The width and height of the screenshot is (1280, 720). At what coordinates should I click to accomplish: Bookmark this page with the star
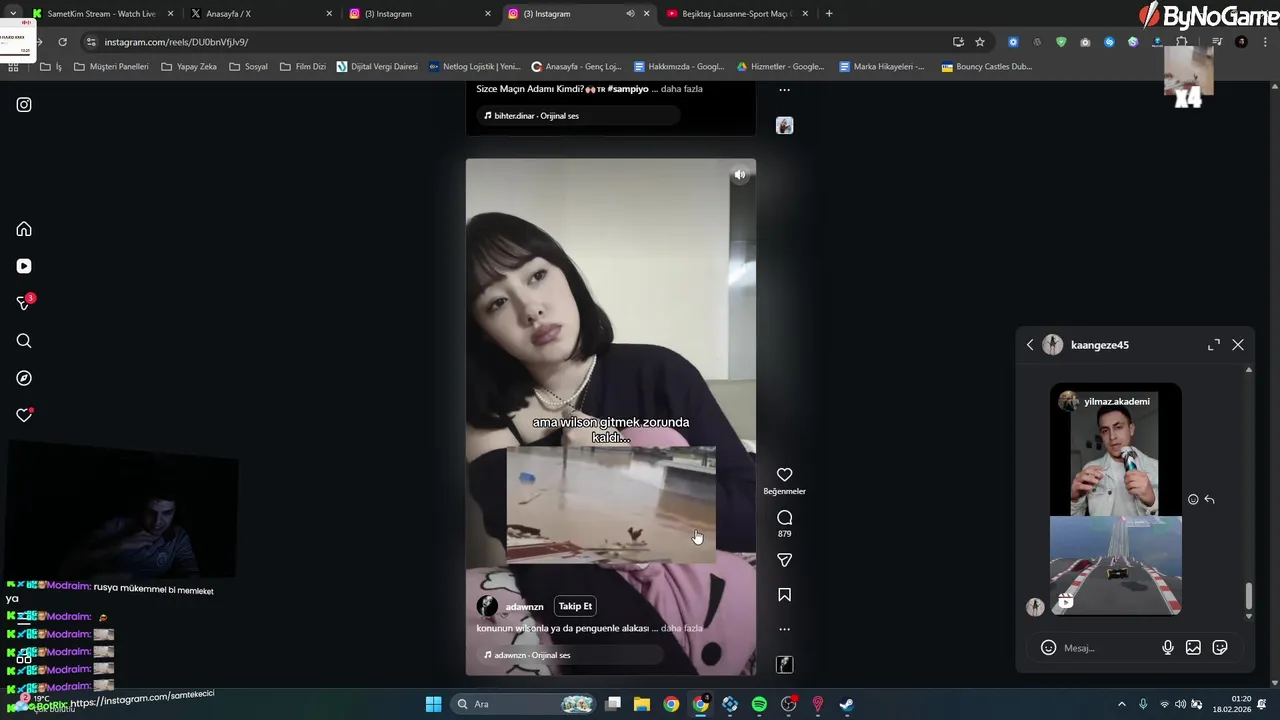(x=980, y=42)
